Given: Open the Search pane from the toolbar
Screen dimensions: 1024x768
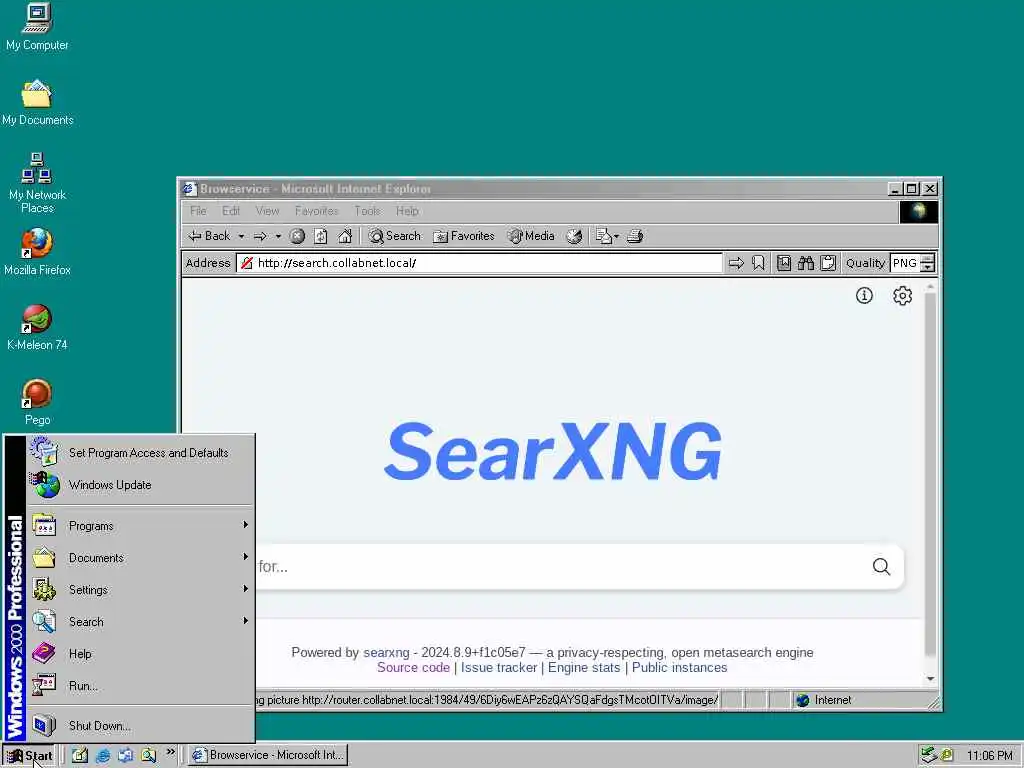Looking at the screenshot, I should [394, 236].
